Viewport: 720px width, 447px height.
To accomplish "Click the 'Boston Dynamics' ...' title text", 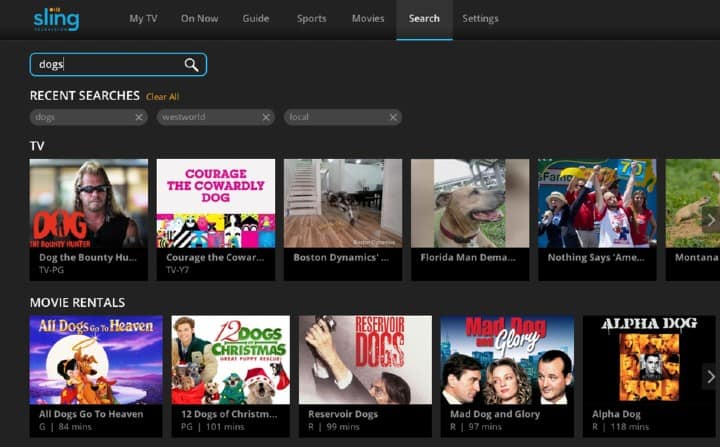I will click(341, 258).
